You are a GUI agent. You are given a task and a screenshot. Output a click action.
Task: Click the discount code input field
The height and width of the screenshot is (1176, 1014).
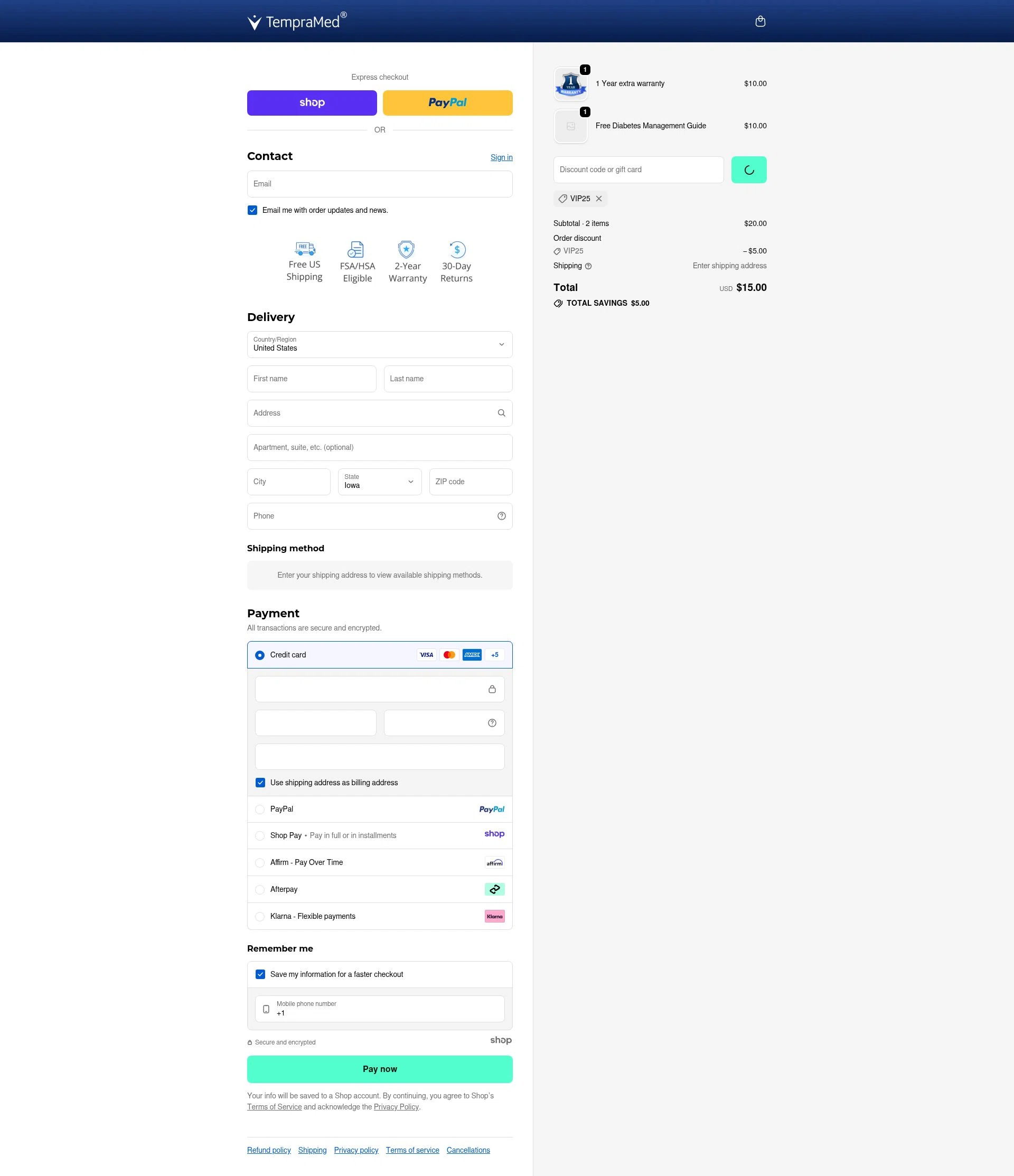click(638, 169)
